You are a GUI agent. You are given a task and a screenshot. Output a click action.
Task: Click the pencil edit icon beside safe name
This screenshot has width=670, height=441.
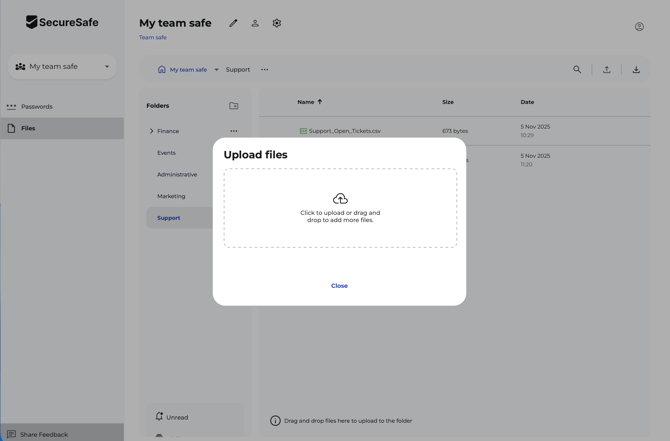[x=233, y=23]
